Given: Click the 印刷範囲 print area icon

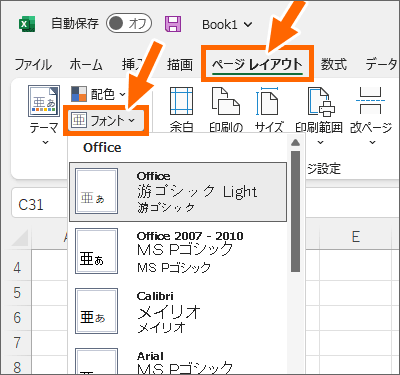Looking at the screenshot, I should (320, 101).
